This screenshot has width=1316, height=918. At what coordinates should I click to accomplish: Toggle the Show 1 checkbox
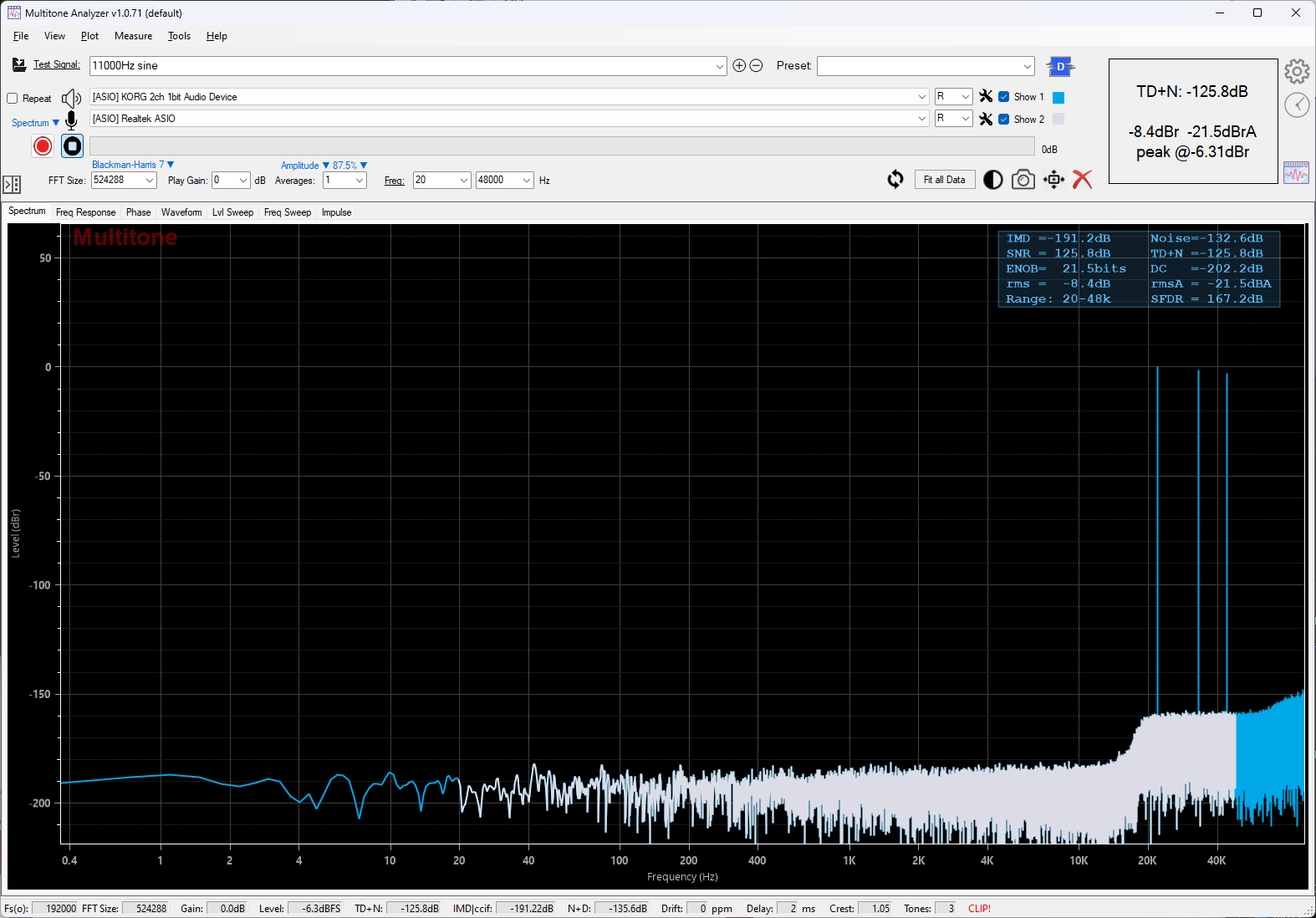(x=1004, y=97)
